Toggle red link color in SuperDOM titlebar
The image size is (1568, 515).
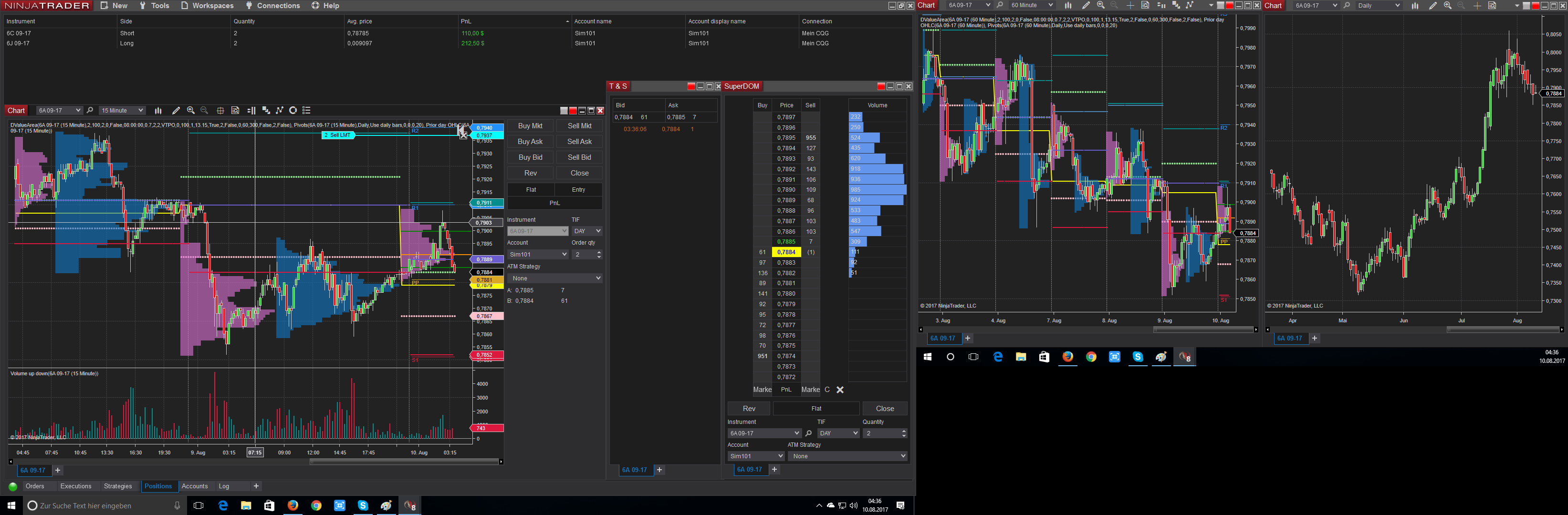click(881, 86)
